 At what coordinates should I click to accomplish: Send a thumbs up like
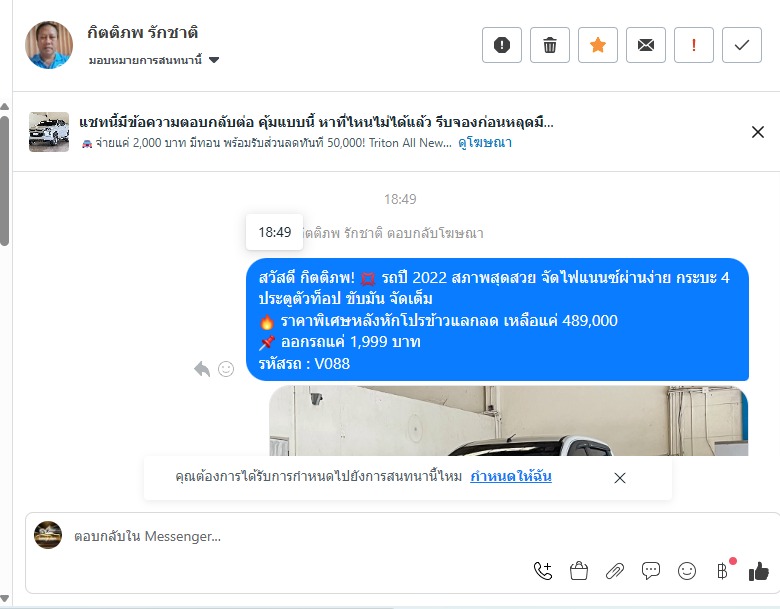pos(759,571)
